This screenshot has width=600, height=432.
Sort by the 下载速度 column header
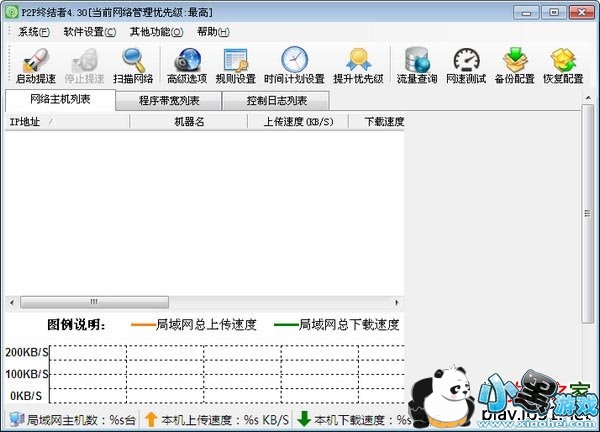point(377,122)
